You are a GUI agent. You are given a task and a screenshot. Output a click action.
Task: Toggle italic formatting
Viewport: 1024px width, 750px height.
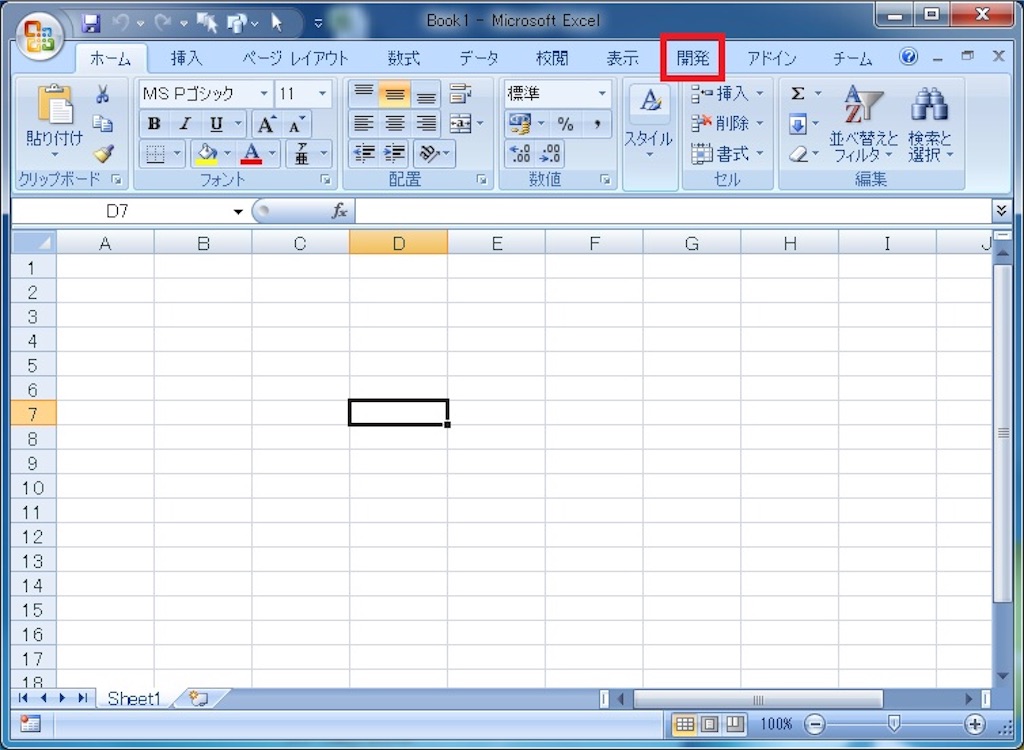185,123
